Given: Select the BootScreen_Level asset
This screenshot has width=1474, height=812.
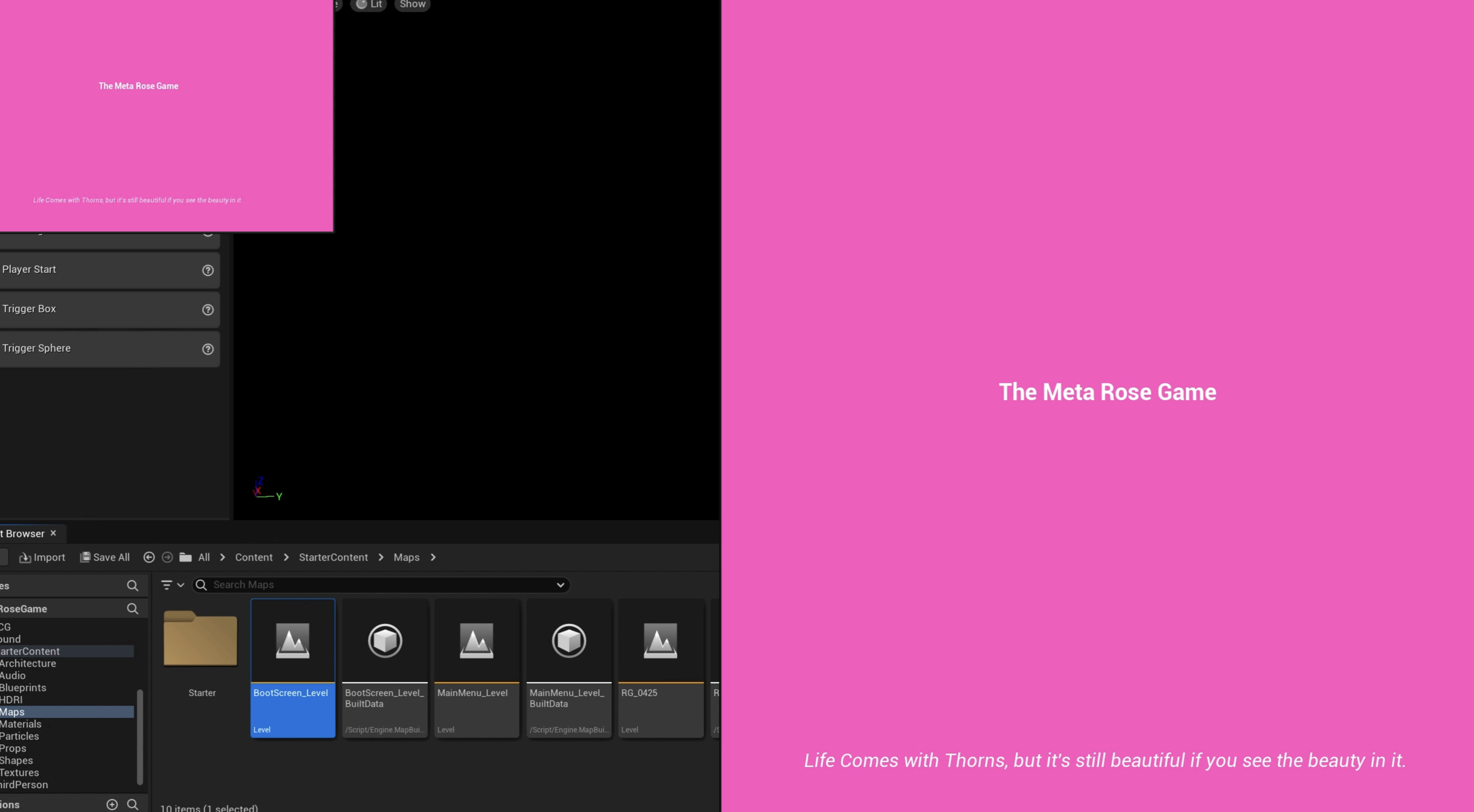Looking at the screenshot, I should point(292,668).
